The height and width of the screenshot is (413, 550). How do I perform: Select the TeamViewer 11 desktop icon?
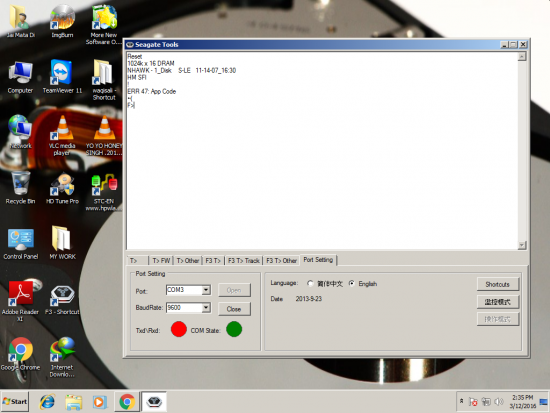point(62,76)
